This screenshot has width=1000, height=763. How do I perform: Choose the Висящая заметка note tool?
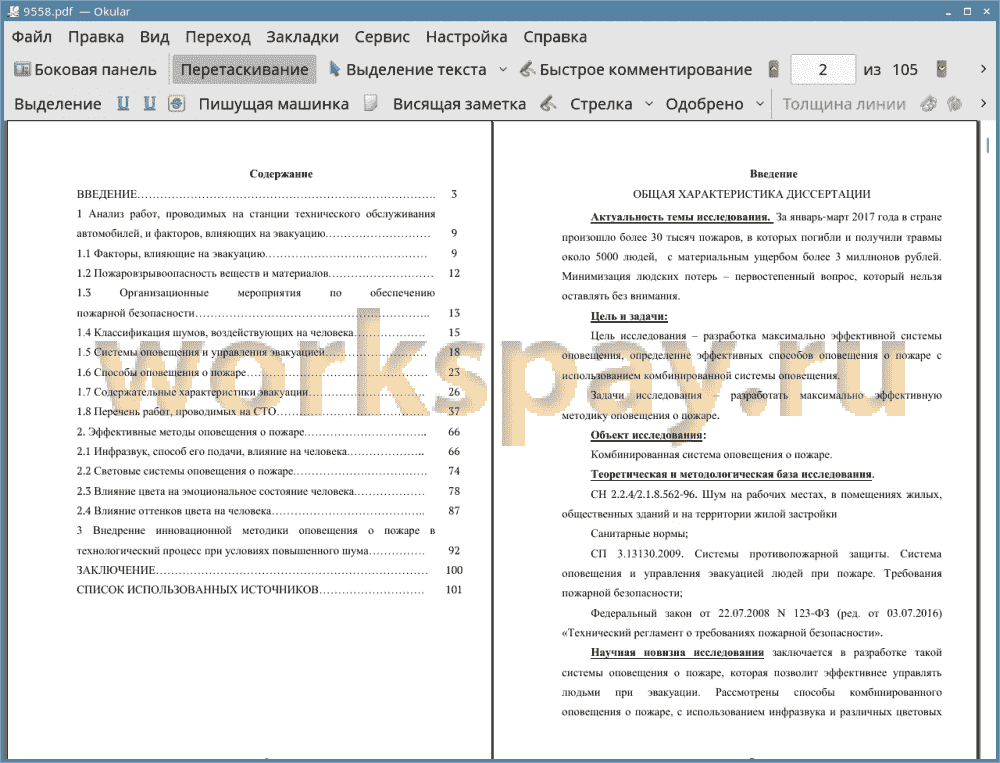(x=459, y=104)
